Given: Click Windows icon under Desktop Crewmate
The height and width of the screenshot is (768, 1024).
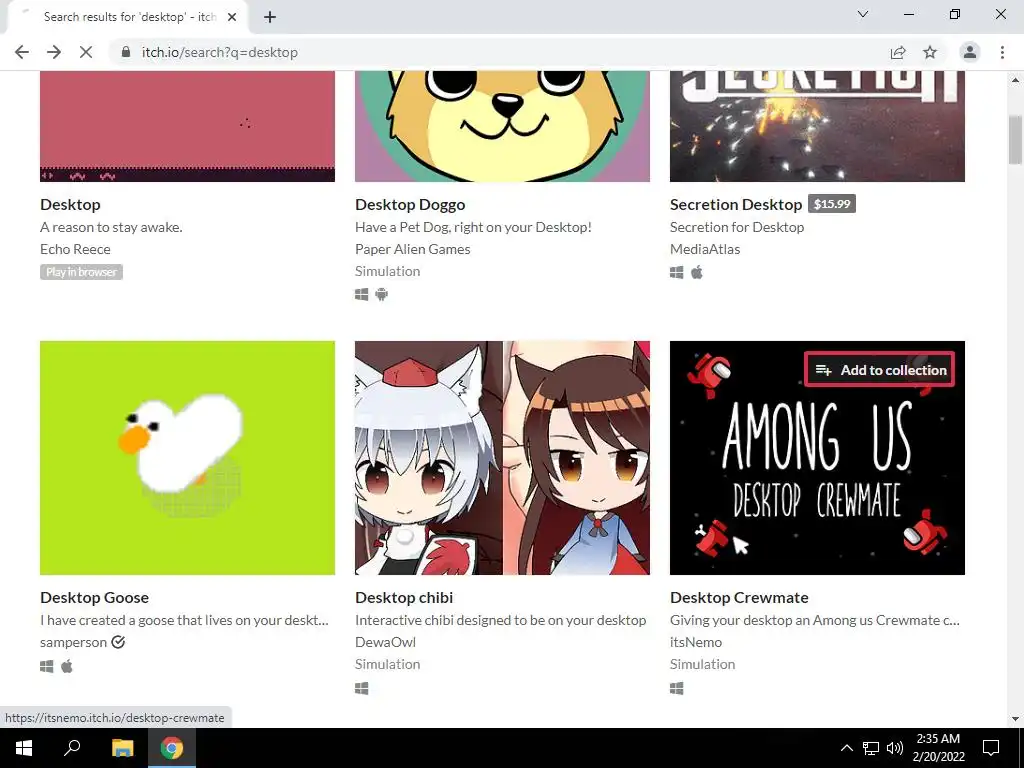Looking at the screenshot, I should pos(677,688).
